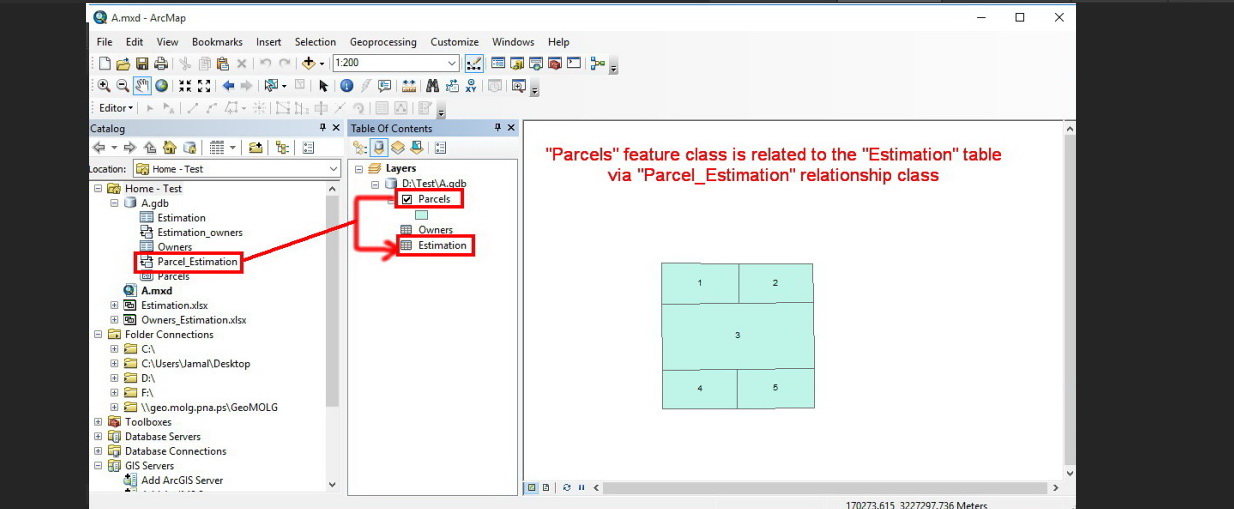Click the Refresh map view button
This screenshot has height=509, width=1234.
(567, 487)
